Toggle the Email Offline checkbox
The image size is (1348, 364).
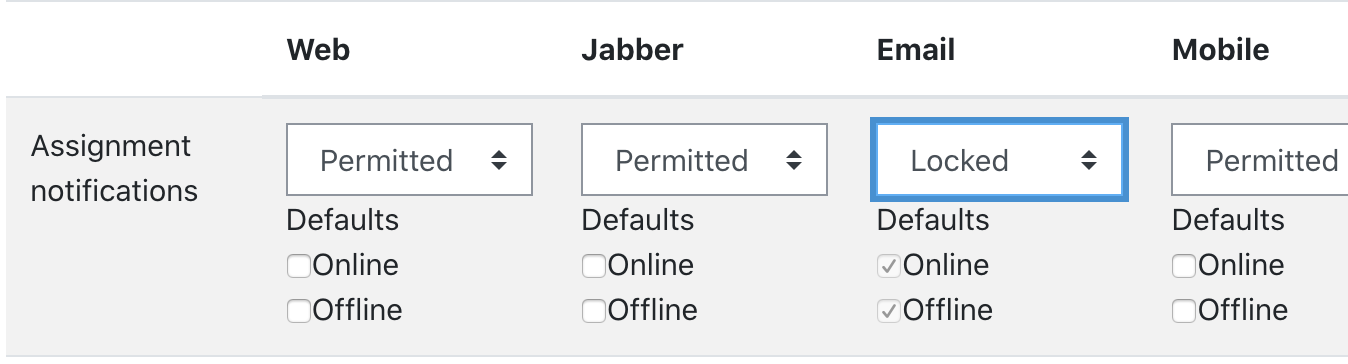pos(888,311)
